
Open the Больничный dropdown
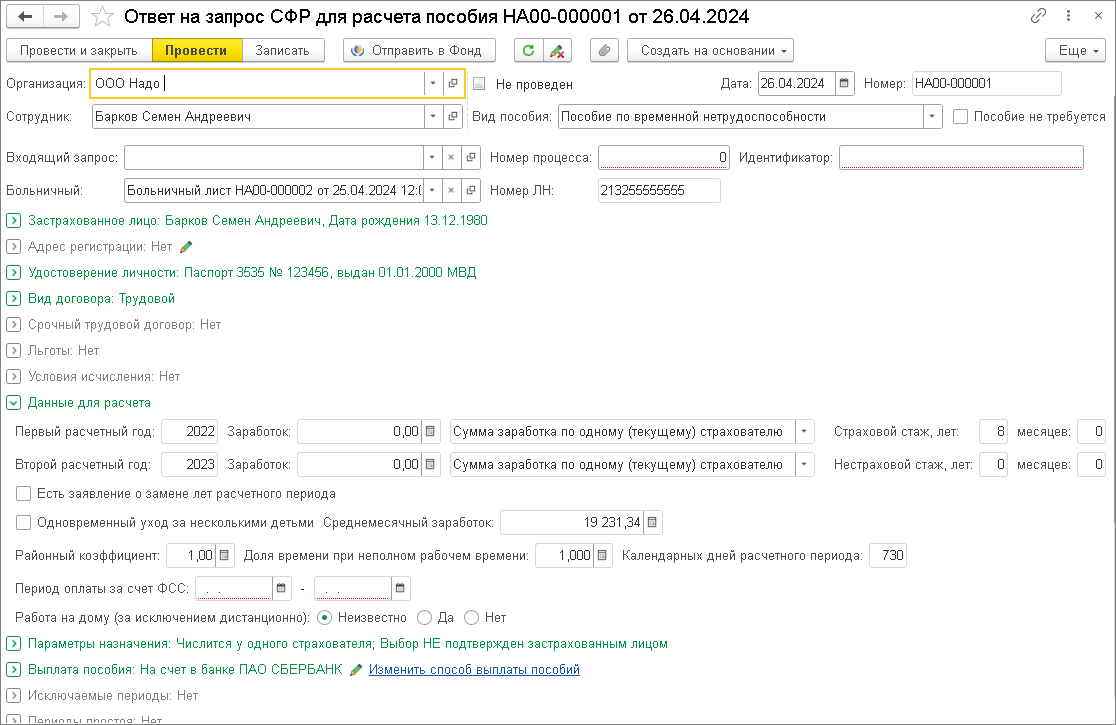[x=432, y=191]
